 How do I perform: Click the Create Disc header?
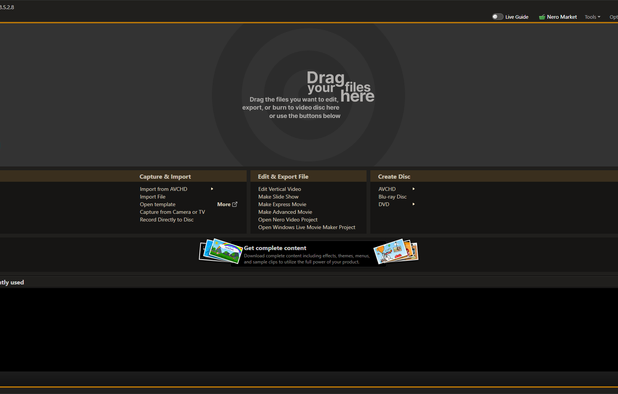point(394,177)
